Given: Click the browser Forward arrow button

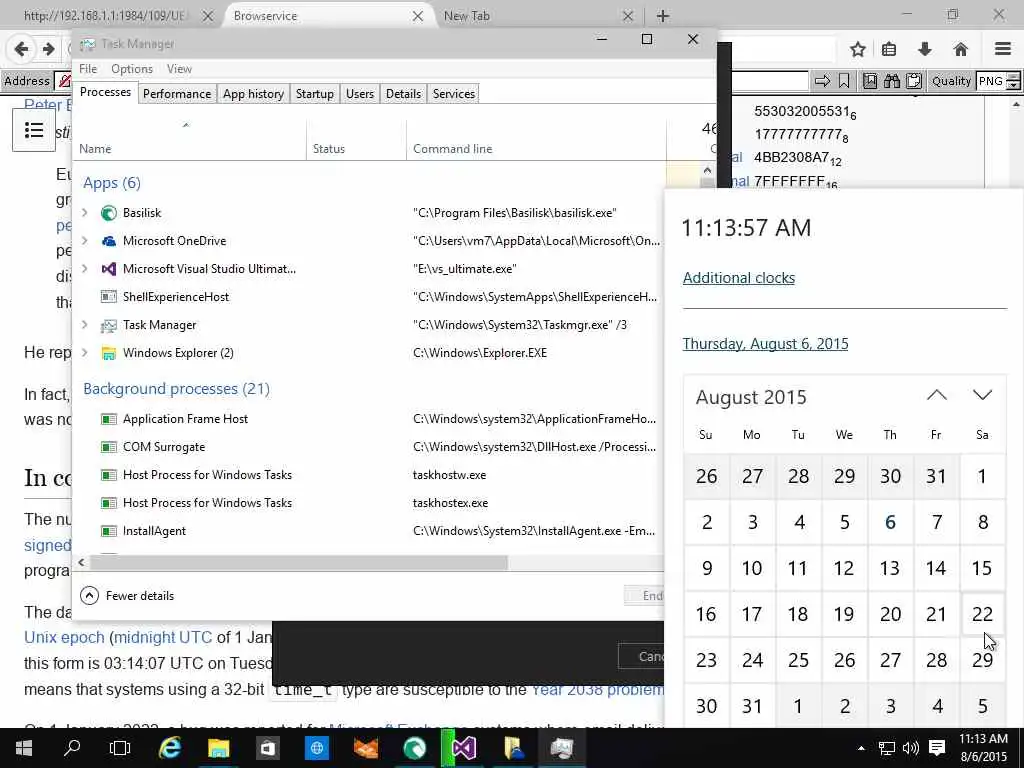Looking at the screenshot, I should [48, 49].
